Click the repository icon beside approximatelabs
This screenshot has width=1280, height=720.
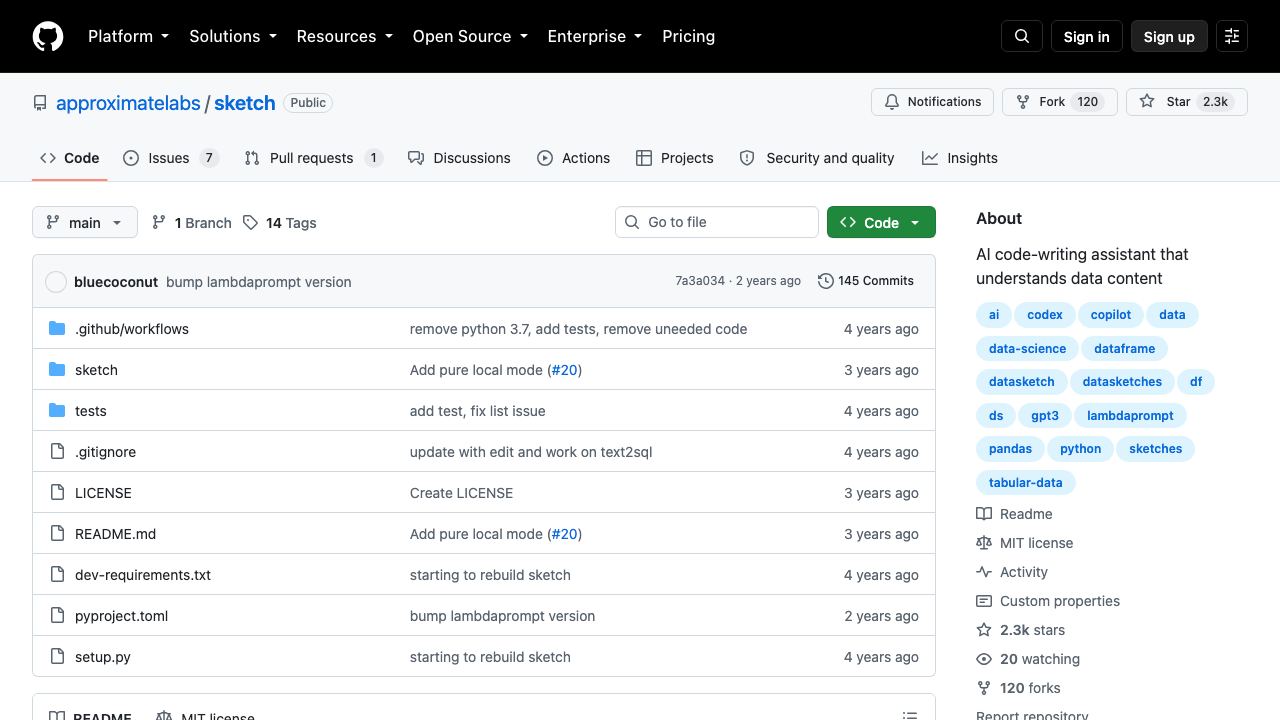pyautogui.click(x=40, y=103)
